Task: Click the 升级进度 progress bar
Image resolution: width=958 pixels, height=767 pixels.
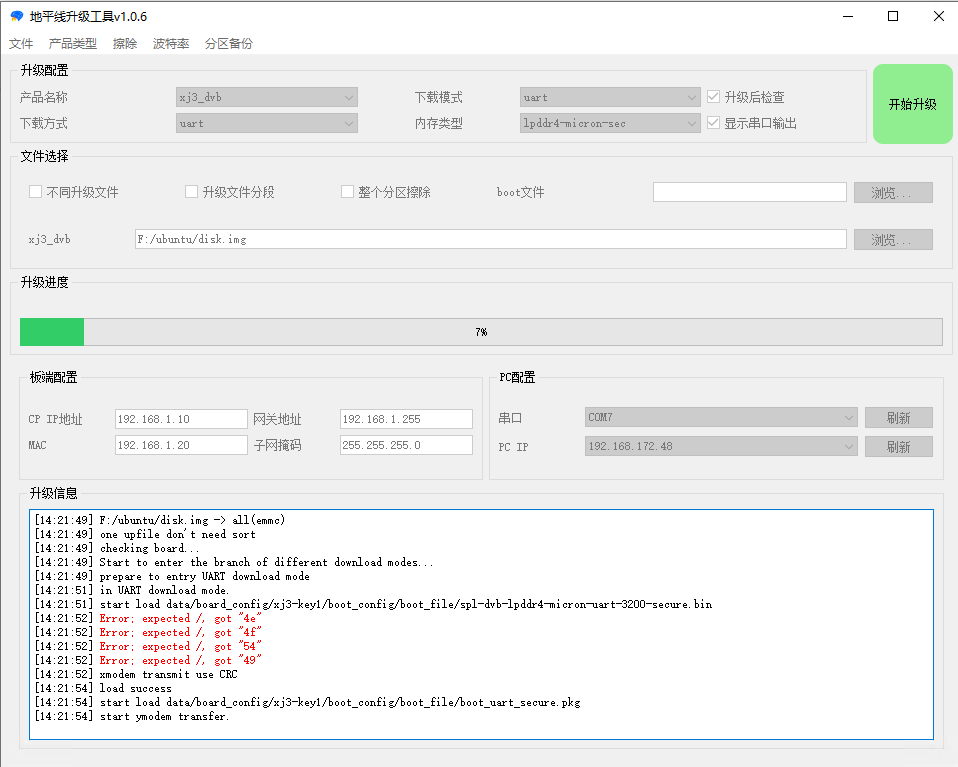Action: click(x=481, y=332)
